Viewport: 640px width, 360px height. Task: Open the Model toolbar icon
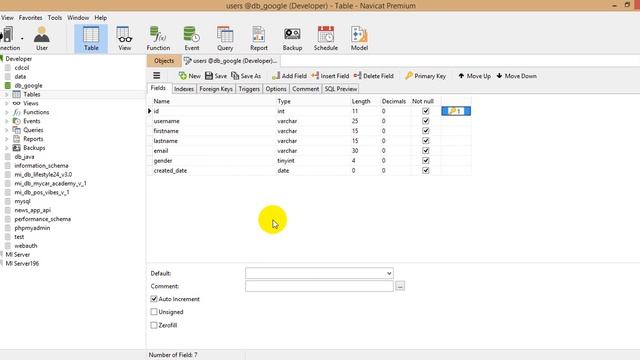pos(359,38)
